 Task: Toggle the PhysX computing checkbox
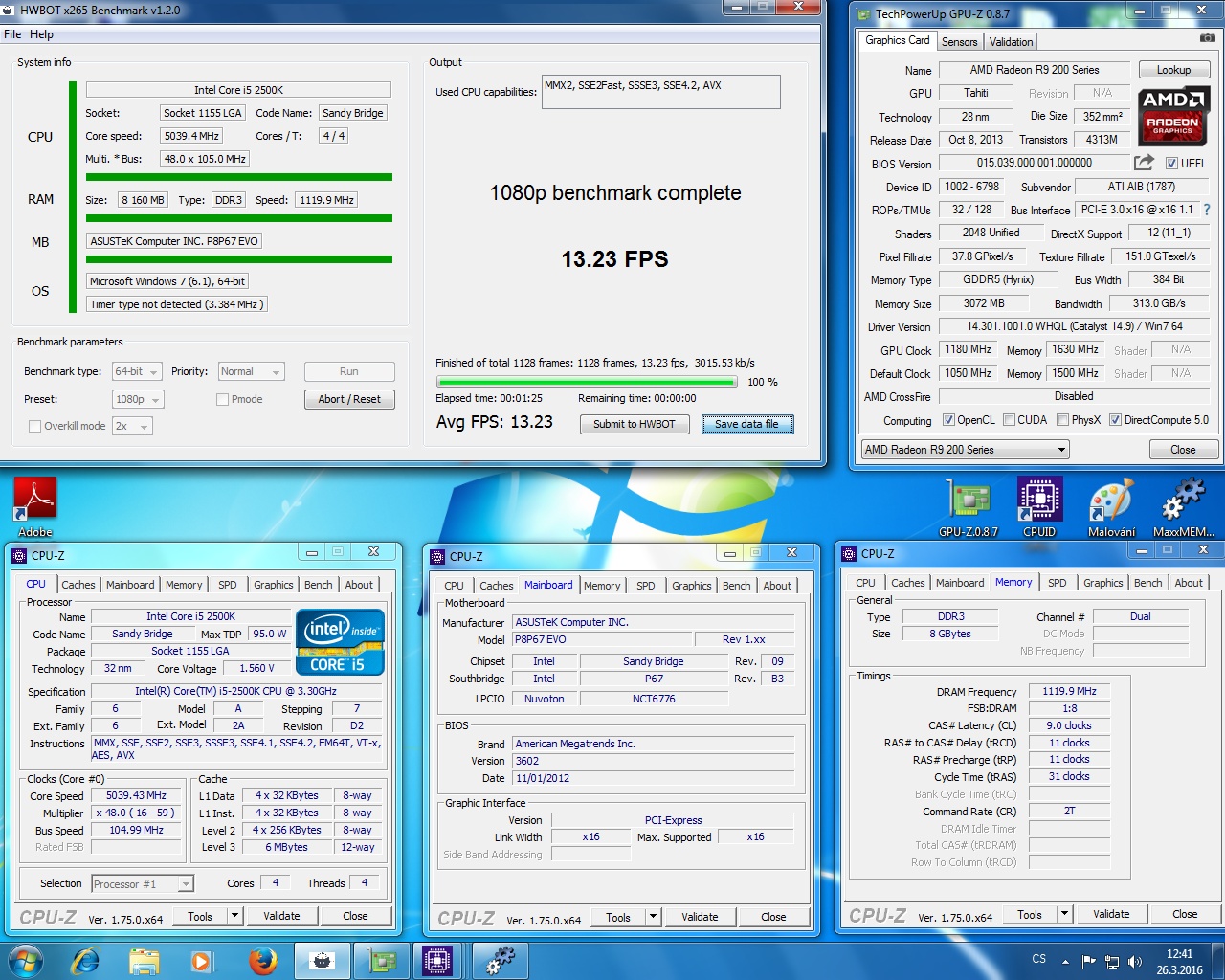[1062, 419]
